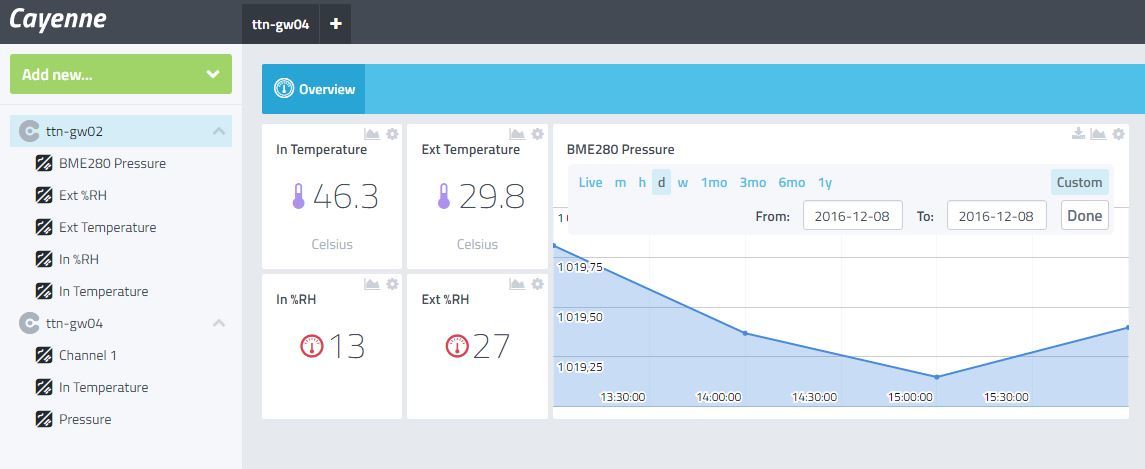Open BME280 Pressure in the sidebar
Screen dimensions: 1145x469
click(112, 164)
